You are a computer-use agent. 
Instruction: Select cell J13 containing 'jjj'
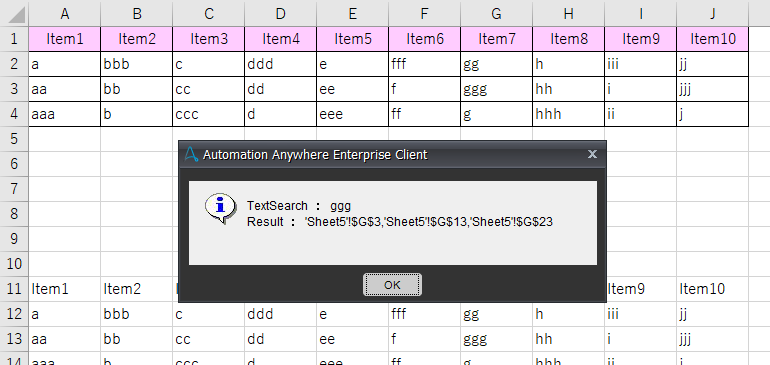point(713,339)
